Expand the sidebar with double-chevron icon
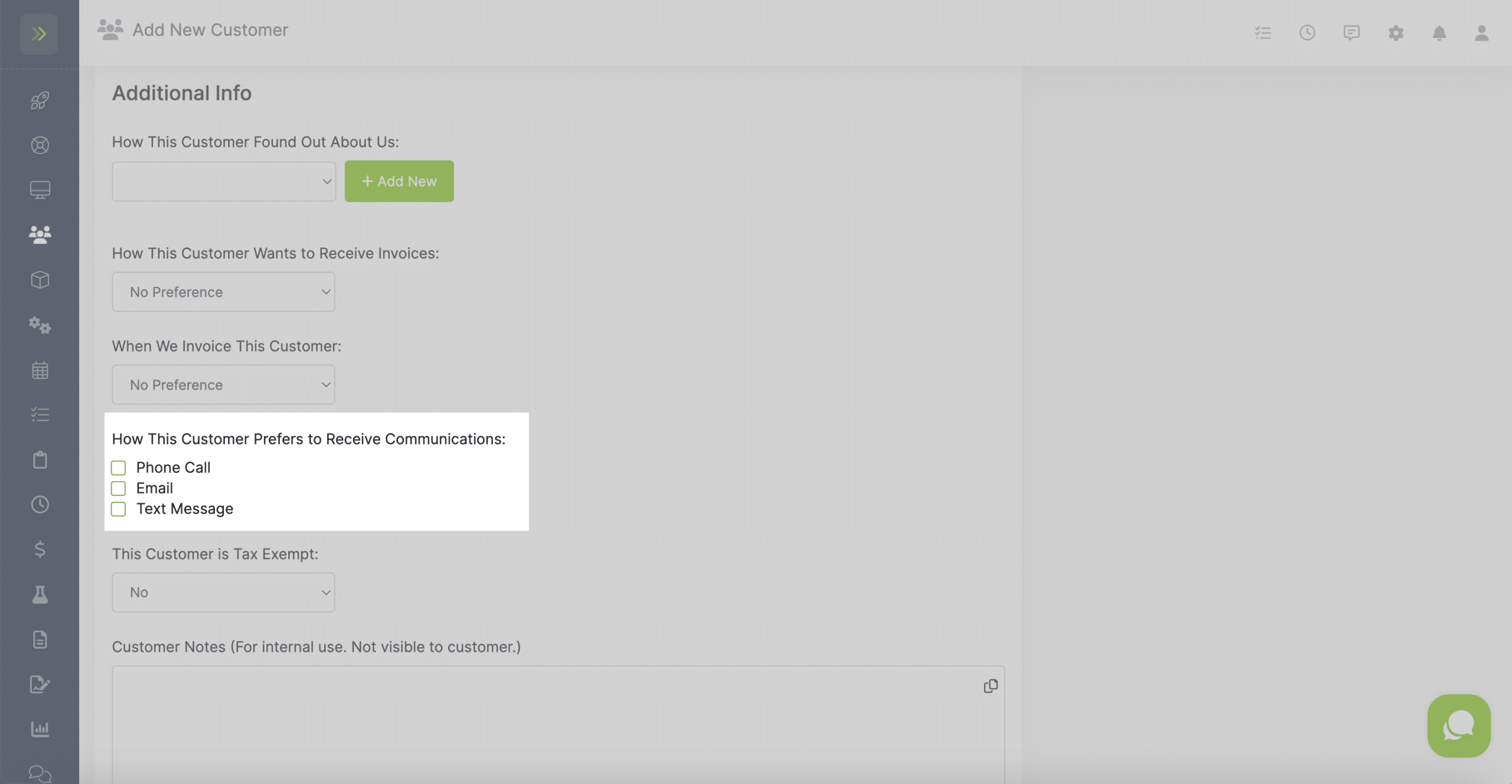The width and height of the screenshot is (1512, 784). click(39, 34)
